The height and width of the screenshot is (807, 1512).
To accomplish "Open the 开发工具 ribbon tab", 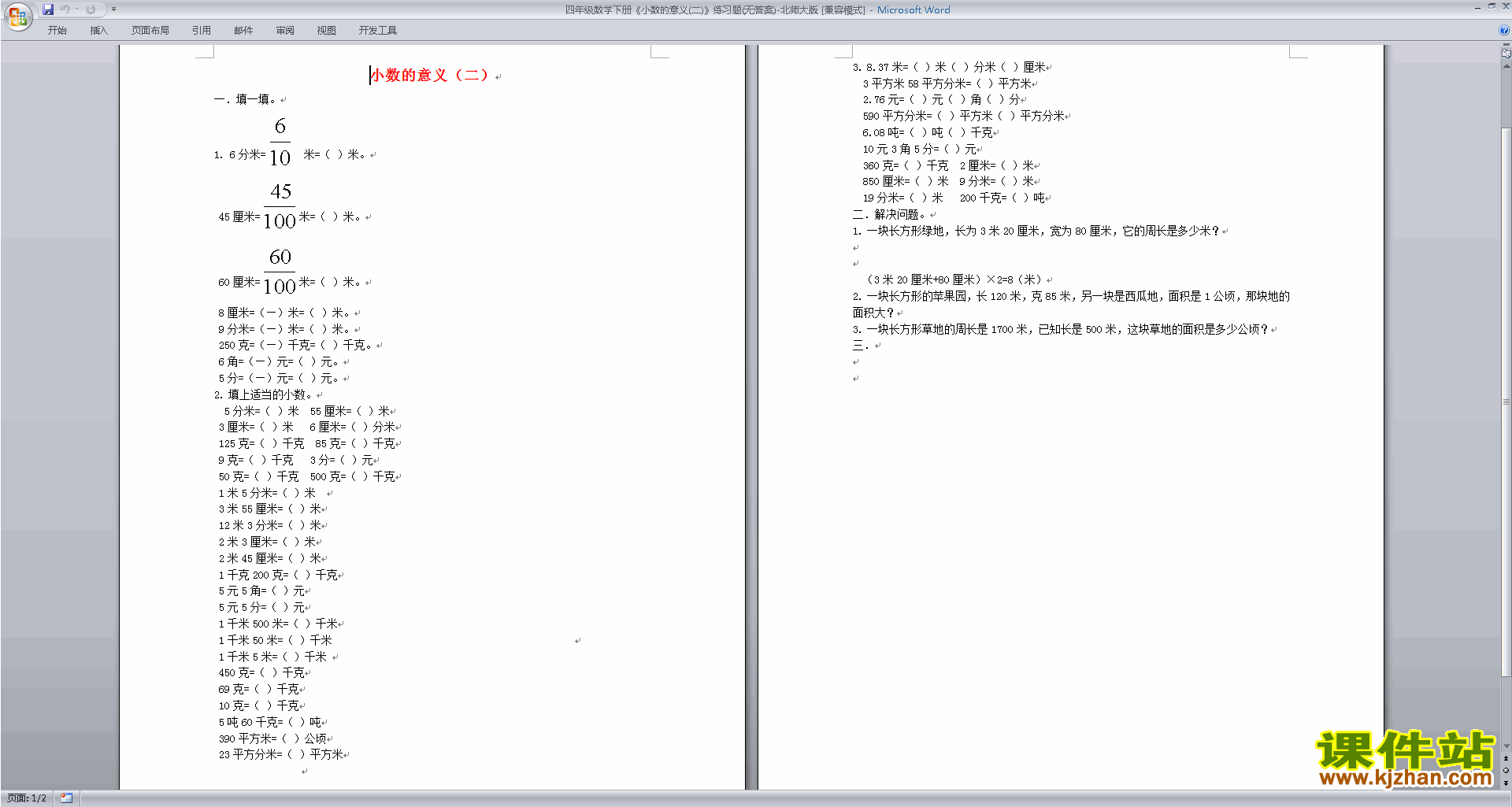I will (378, 31).
